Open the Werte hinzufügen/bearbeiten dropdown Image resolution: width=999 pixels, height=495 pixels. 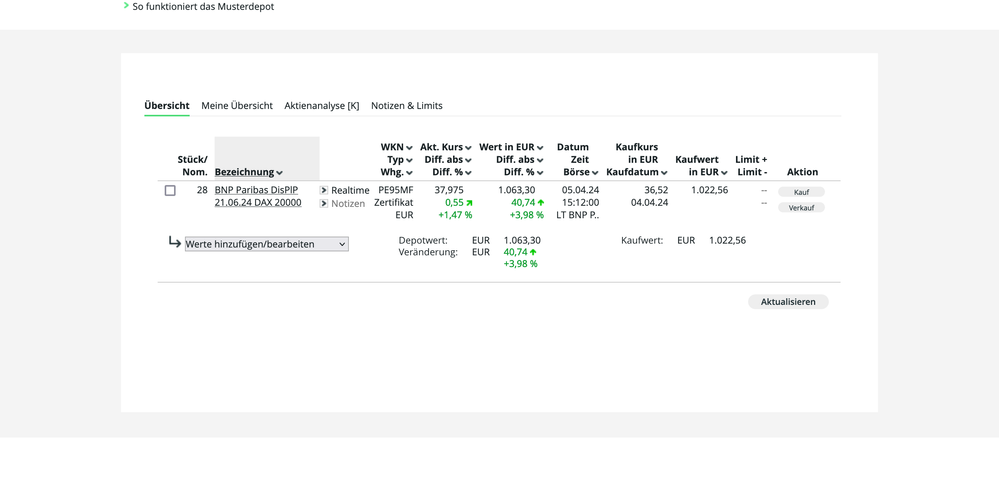click(266, 244)
